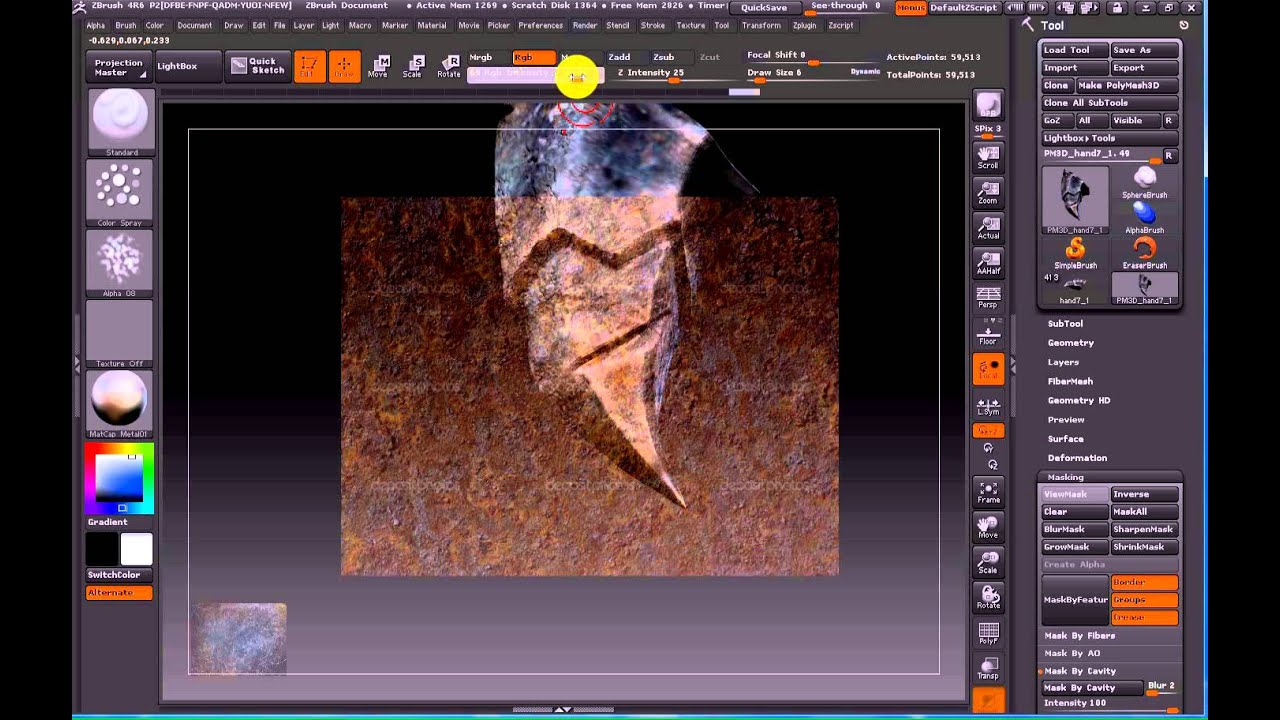
Task: Toggle the Rgb channel button
Action: point(533,57)
